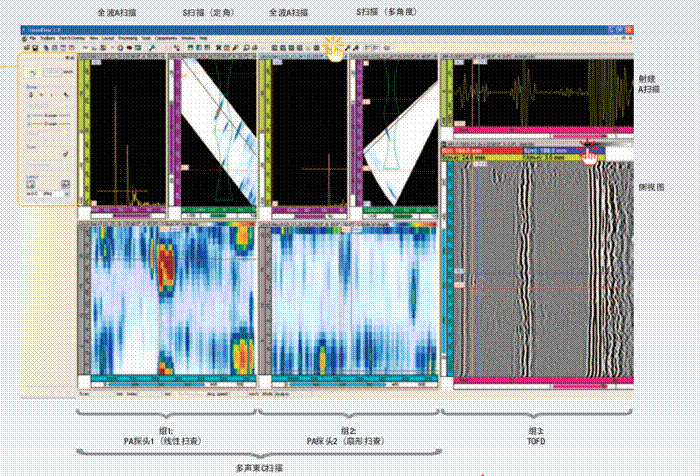This screenshot has width=700, height=476.
Task: Open the Part & Overlay menu
Action: [x=72, y=39]
